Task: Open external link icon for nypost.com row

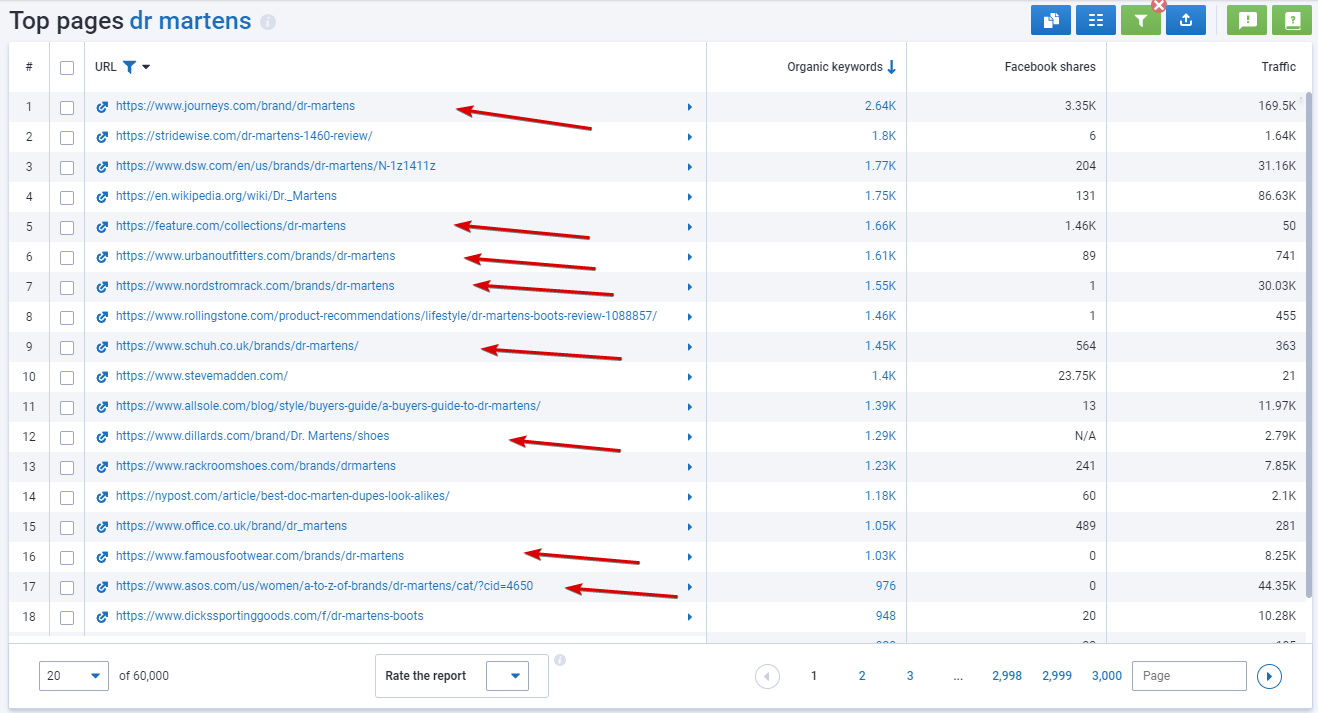Action: tap(102, 496)
